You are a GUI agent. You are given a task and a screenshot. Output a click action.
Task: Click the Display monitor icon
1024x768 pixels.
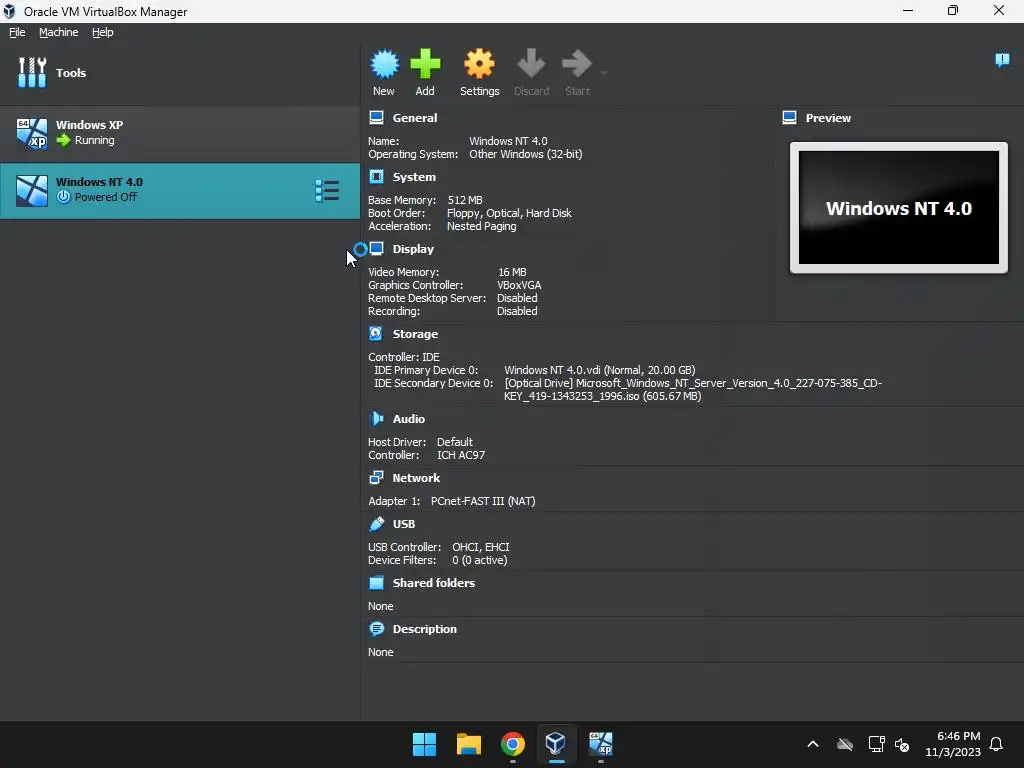pos(376,248)
